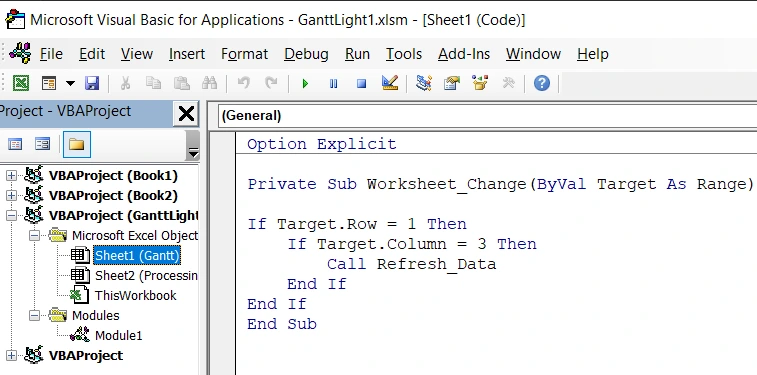Open the Debug menu

[x=306, y=54]
